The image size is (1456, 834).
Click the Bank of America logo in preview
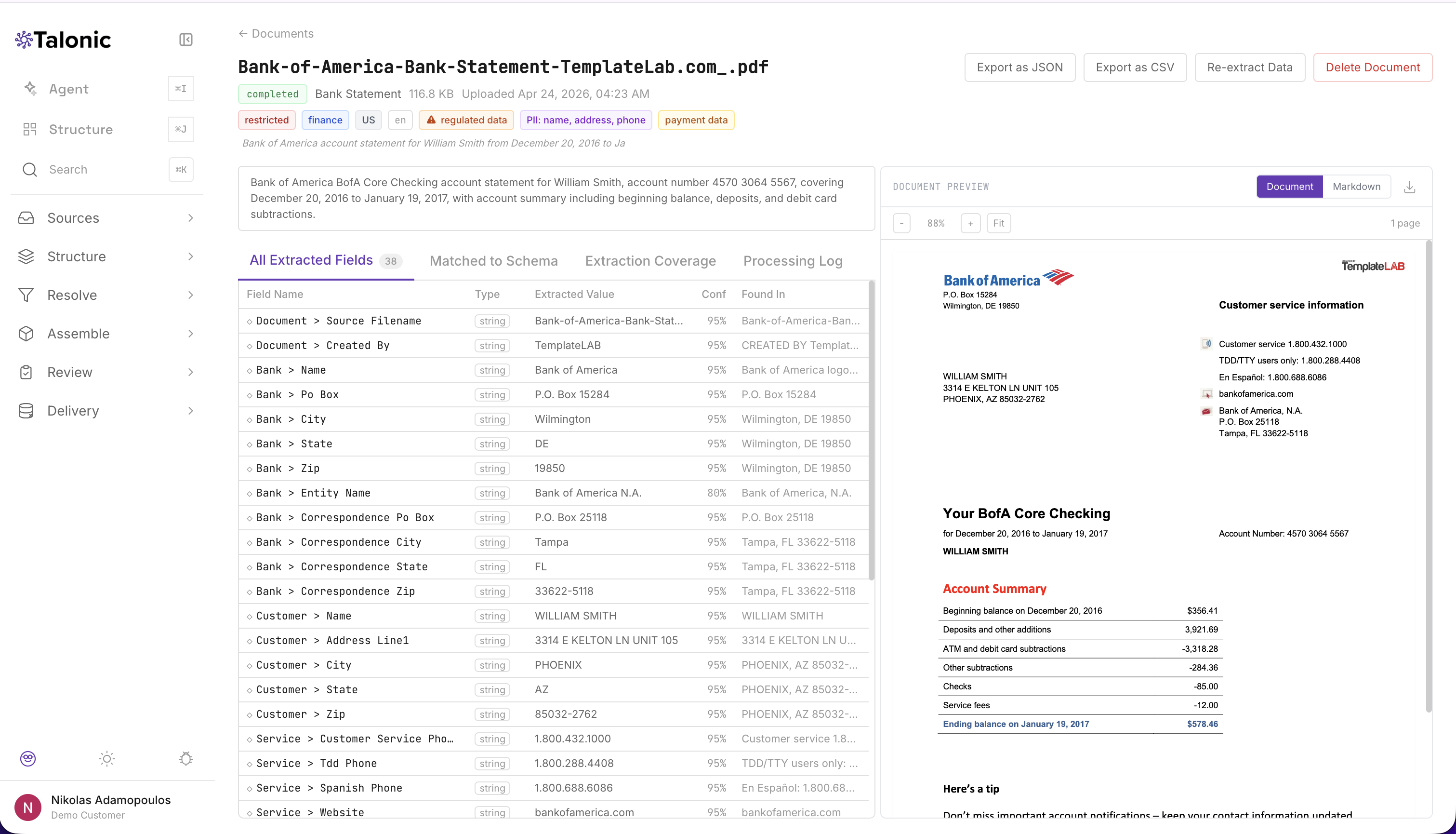tap(1008, 278)
